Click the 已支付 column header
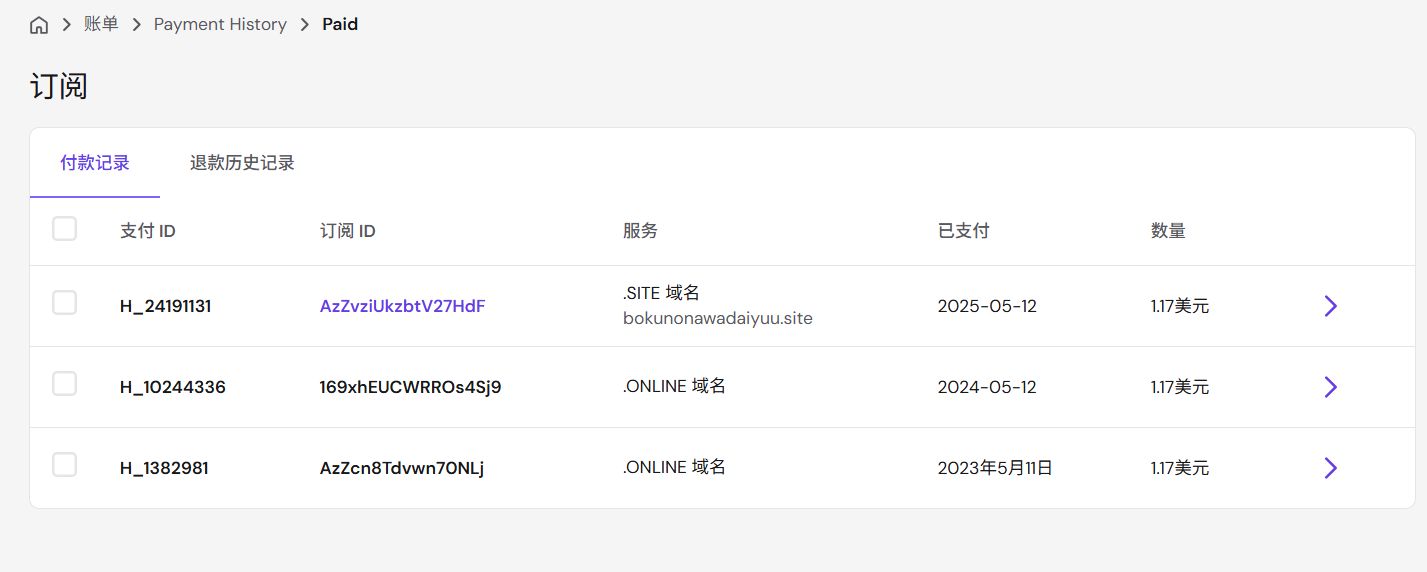Image resolution: width=1427 pixels, height=572 pixels. click(963, 231)
